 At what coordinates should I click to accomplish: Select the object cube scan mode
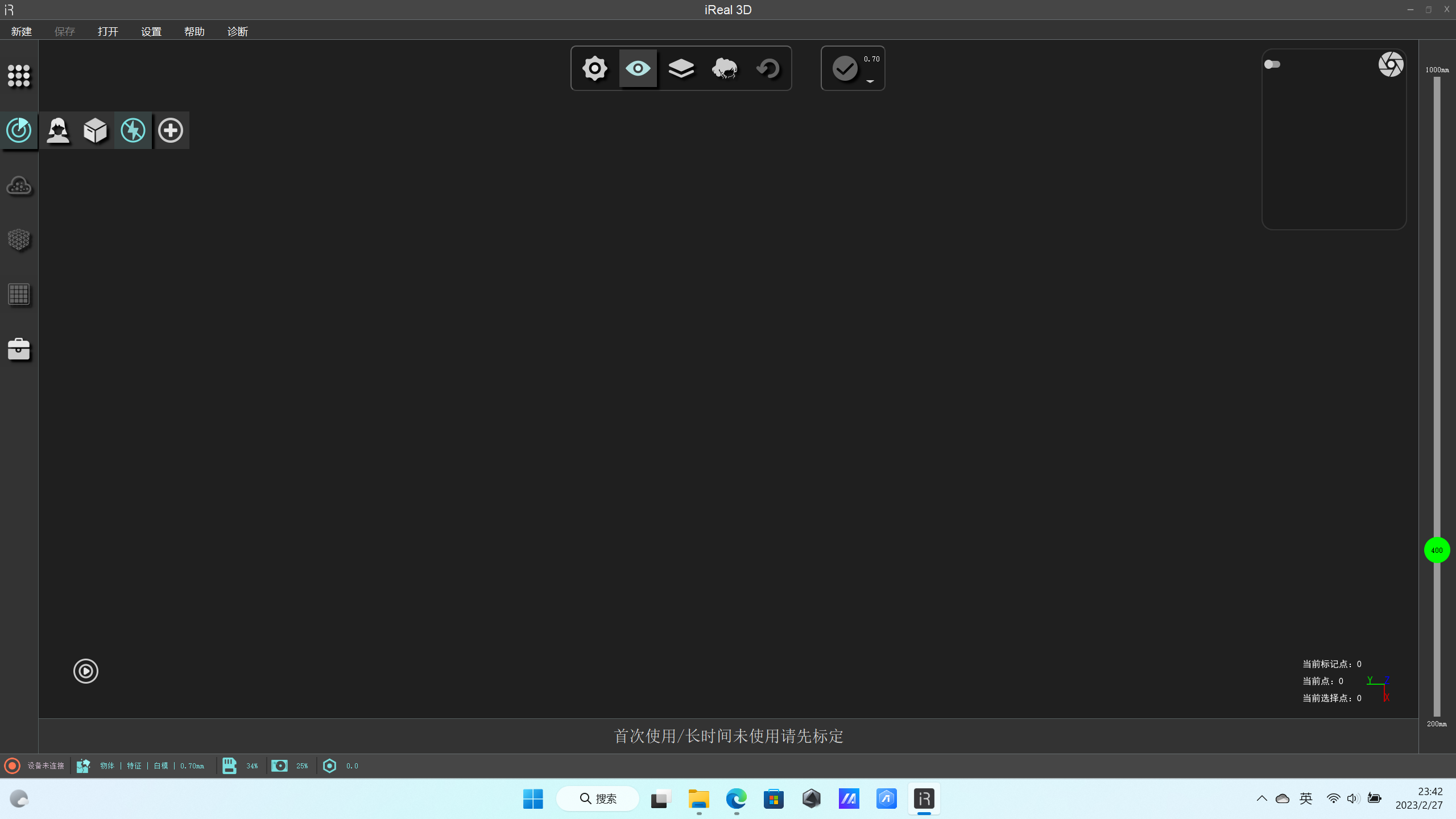(95, 130)
